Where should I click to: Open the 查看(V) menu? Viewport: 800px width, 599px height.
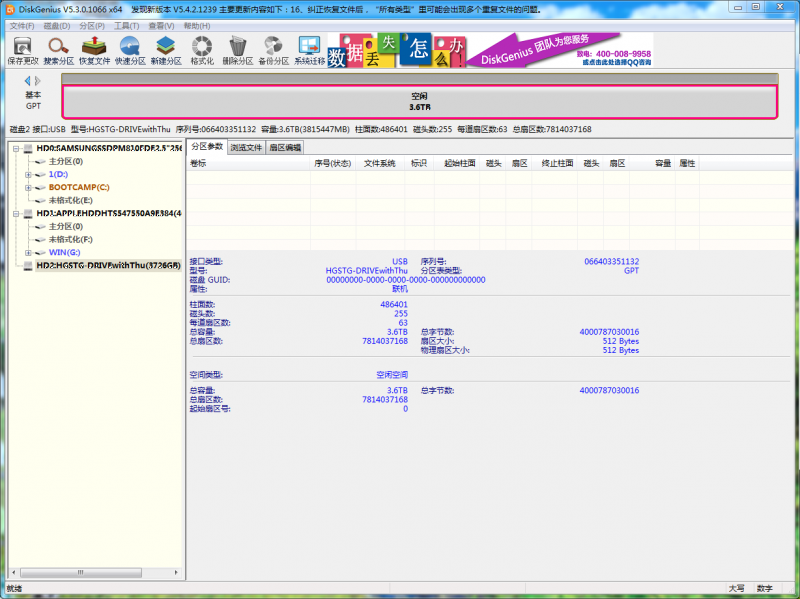[161, 26]
